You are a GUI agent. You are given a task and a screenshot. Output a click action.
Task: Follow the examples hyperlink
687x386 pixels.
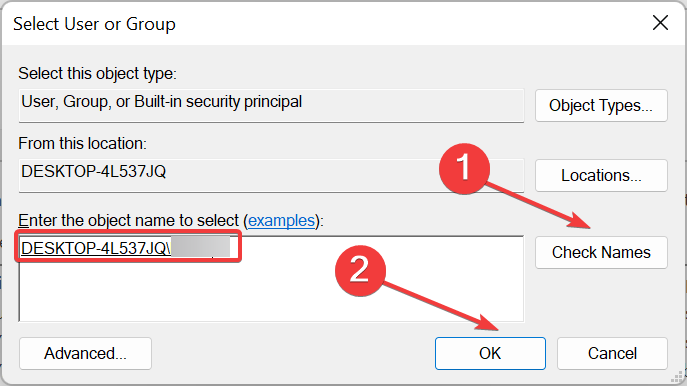(x=281, y=220)
